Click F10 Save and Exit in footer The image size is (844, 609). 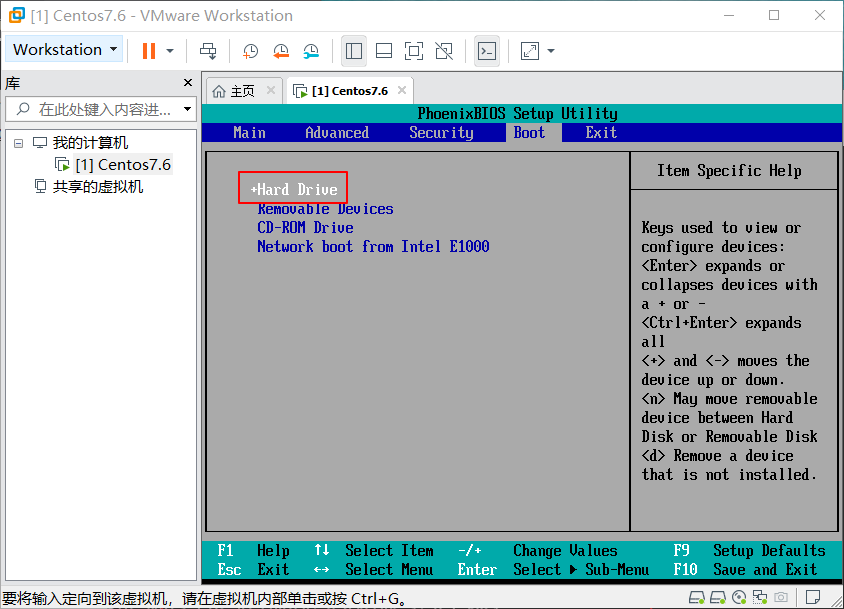point(745,570)
